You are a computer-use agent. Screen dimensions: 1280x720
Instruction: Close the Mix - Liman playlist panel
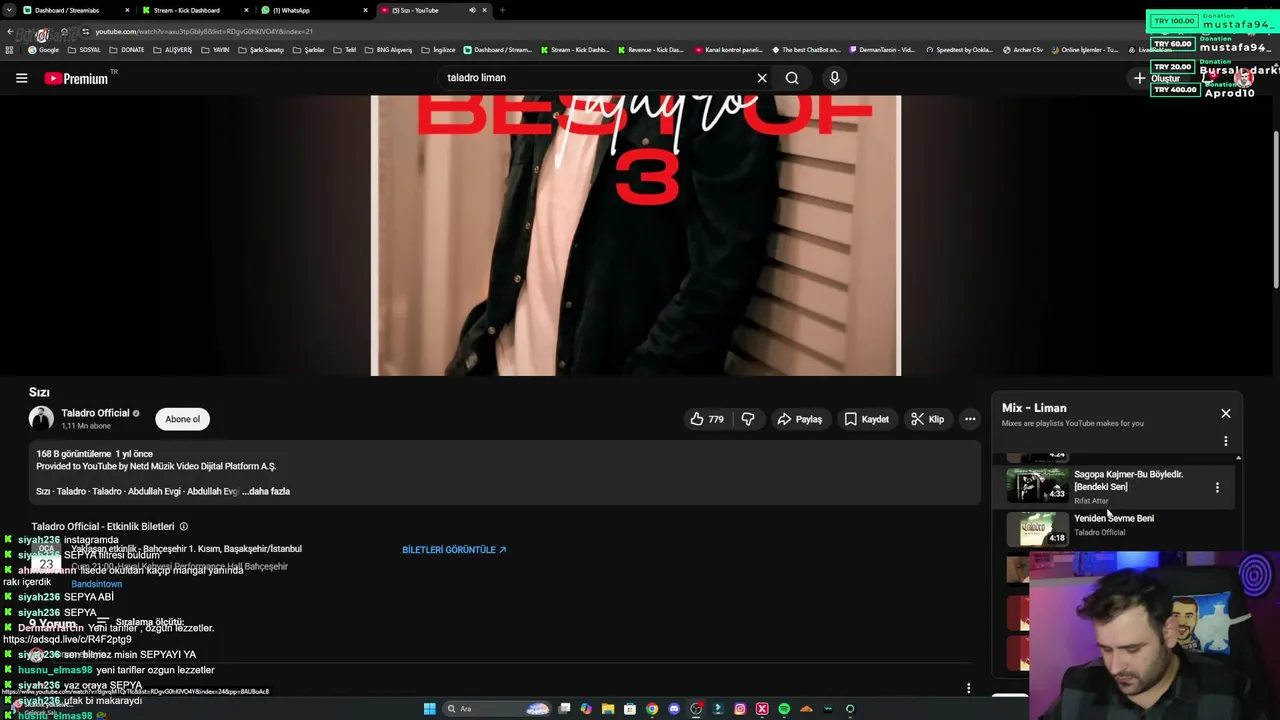[x=1226, y=413]
